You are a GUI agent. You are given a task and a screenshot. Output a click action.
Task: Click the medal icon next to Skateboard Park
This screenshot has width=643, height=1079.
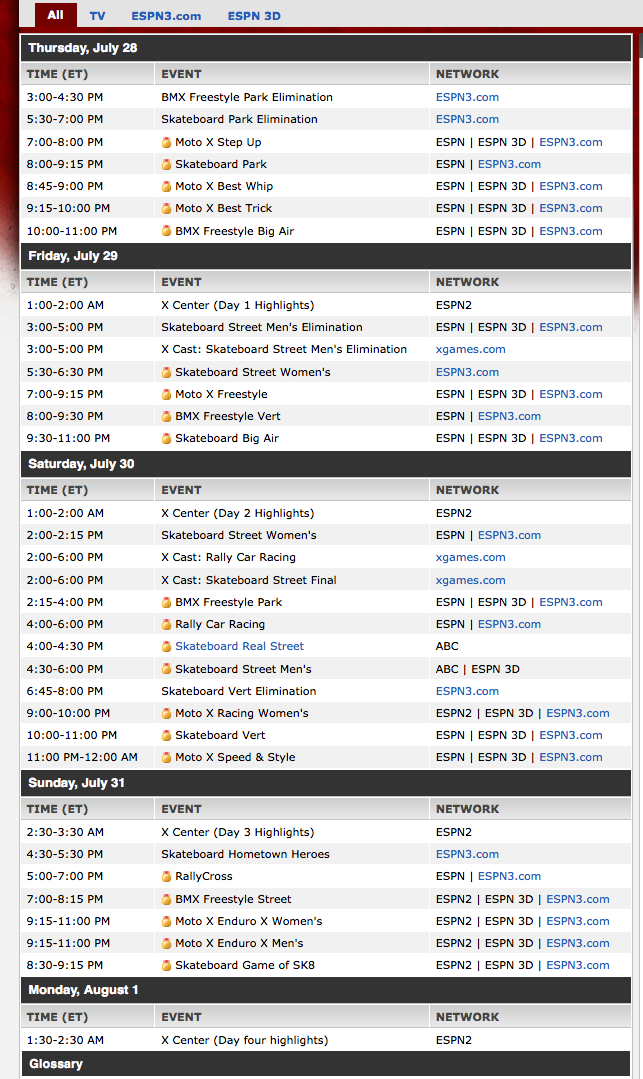coord(167,164)
